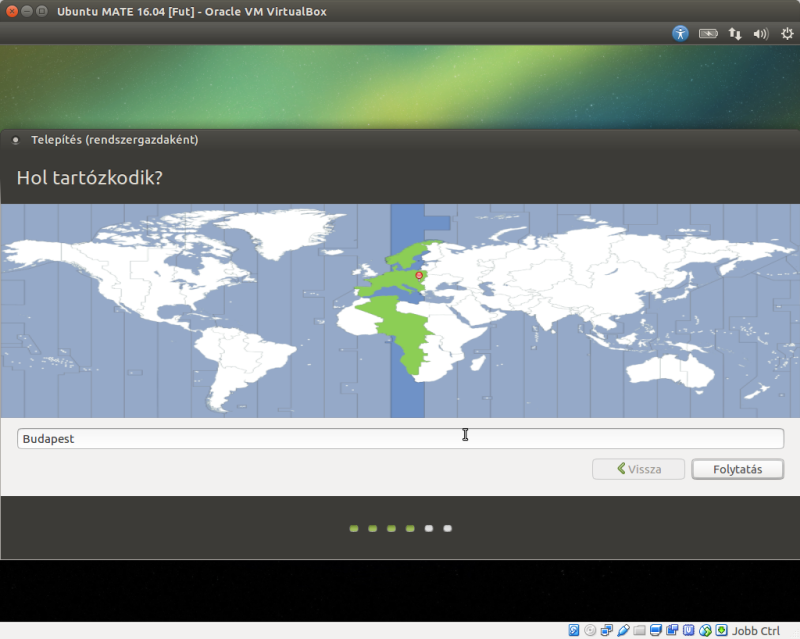Click the mouse integration icon in status bar

point(705,630)
